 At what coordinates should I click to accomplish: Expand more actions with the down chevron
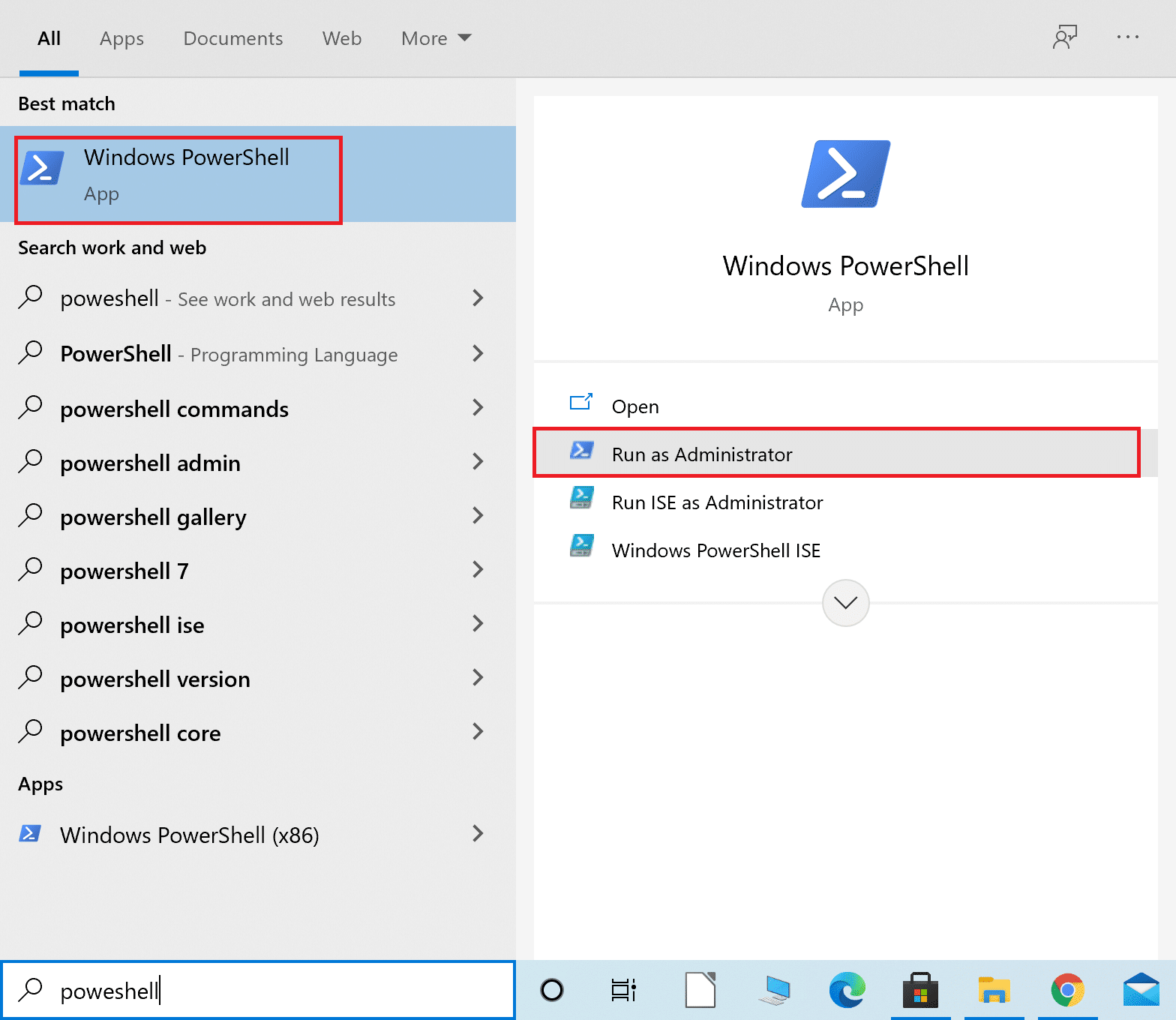click(x=846, y=603)
